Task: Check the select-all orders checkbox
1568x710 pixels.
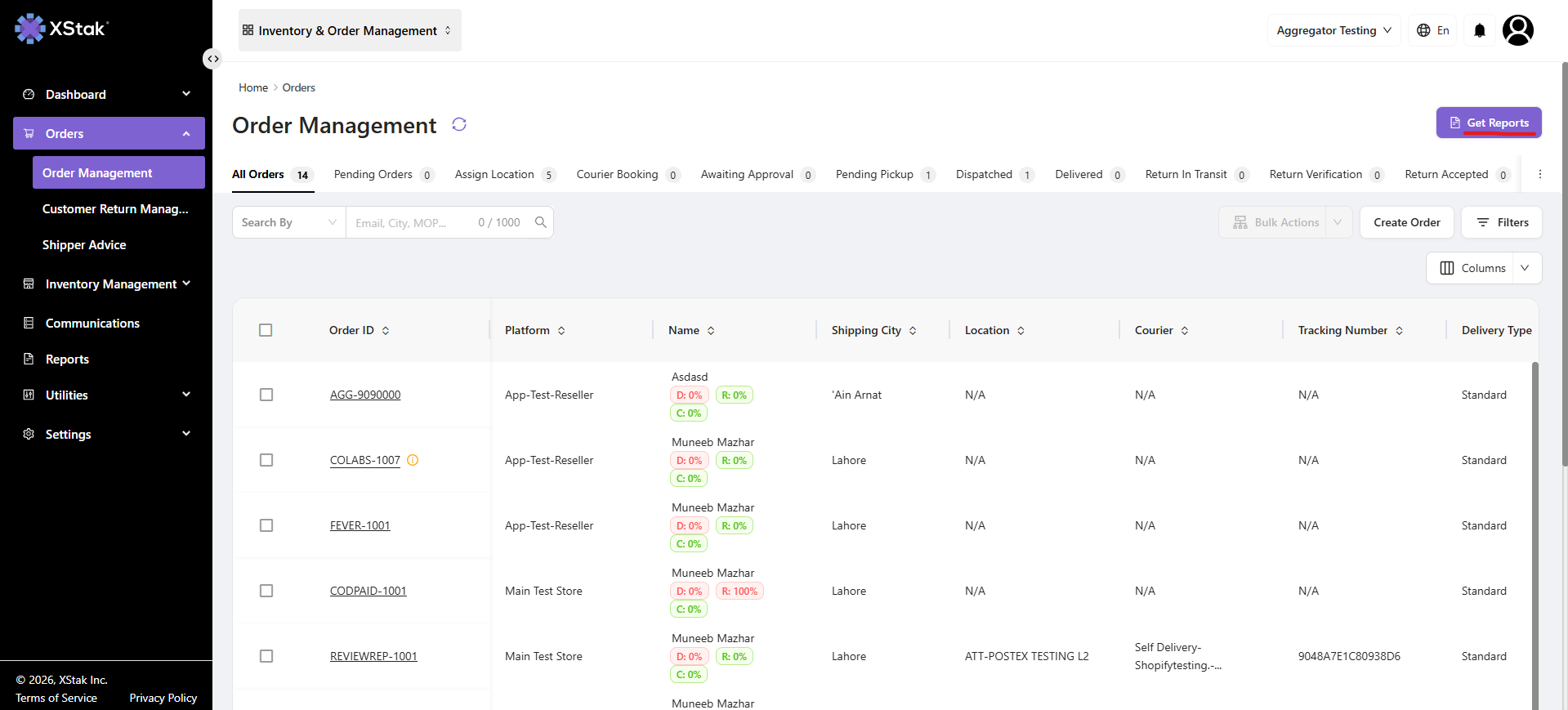Action: 266,330
